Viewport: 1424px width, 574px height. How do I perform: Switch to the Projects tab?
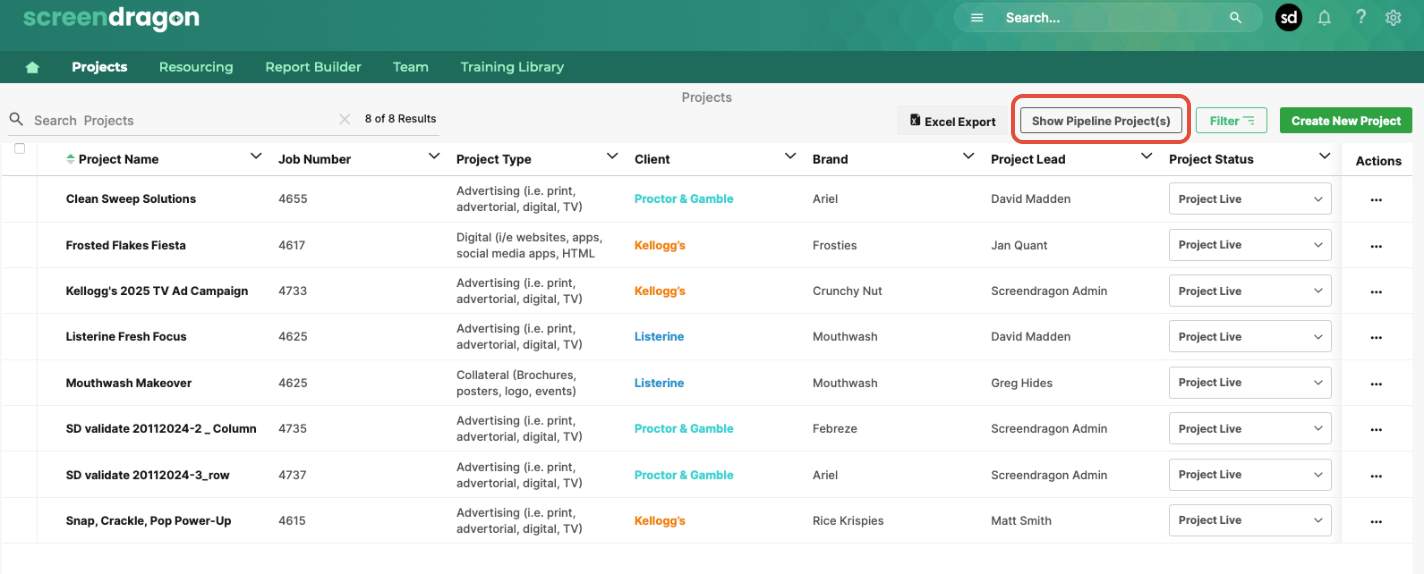tap(100, 67)
